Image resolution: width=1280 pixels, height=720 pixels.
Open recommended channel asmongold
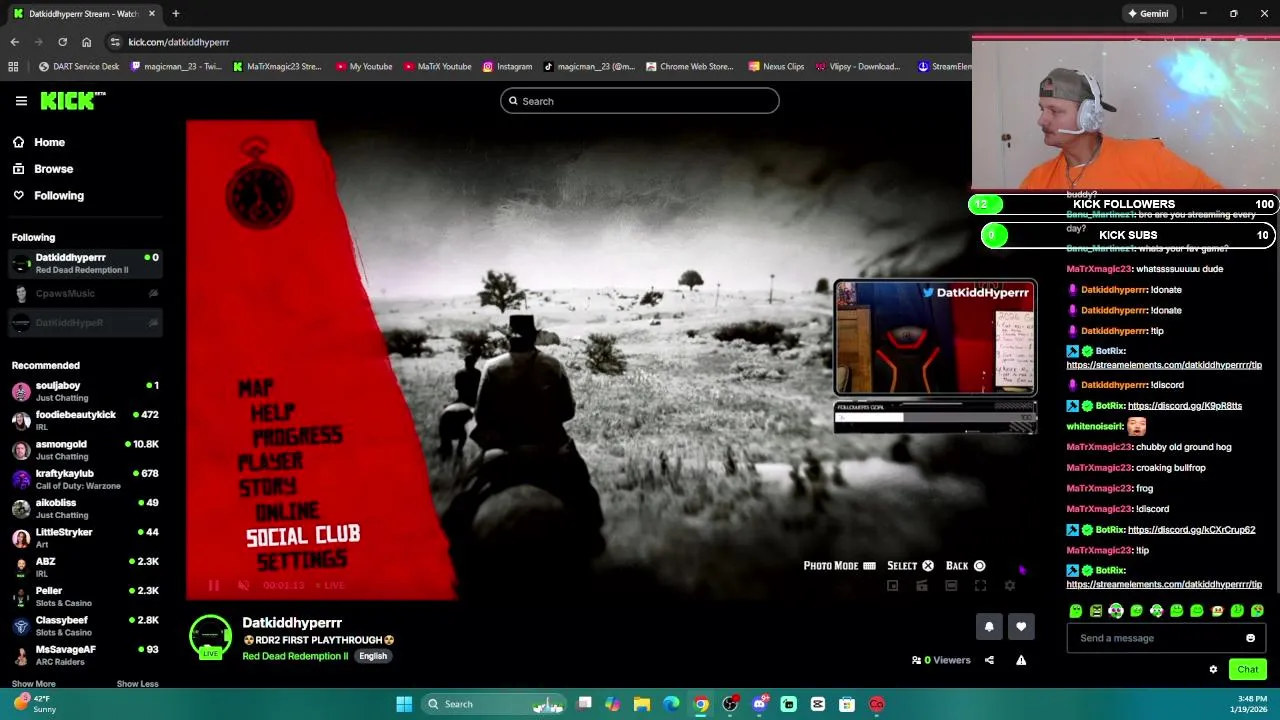click(x=85, y=450)
